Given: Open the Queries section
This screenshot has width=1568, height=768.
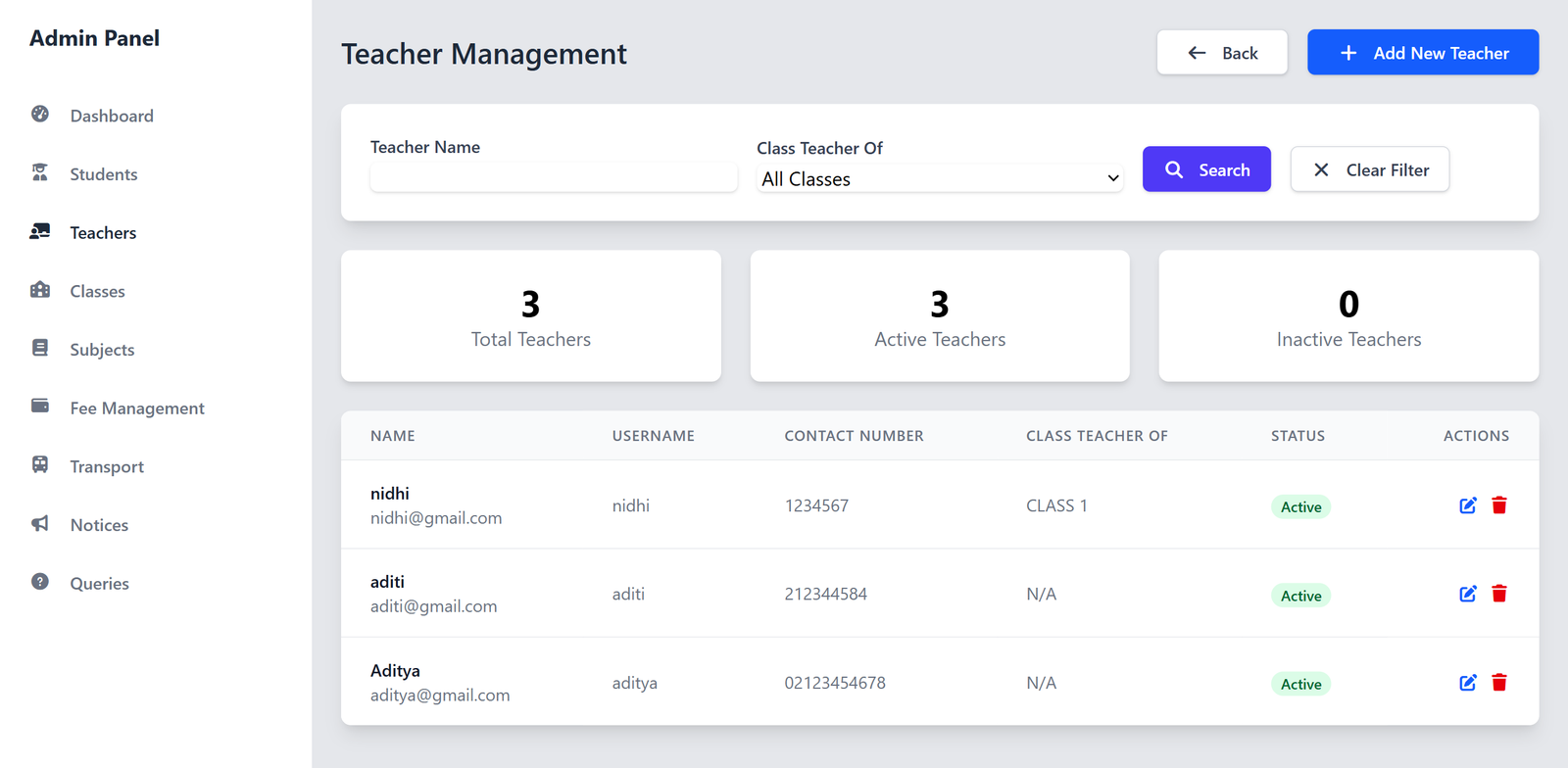Looking at the screenshot, I should [x=99, y=584].
